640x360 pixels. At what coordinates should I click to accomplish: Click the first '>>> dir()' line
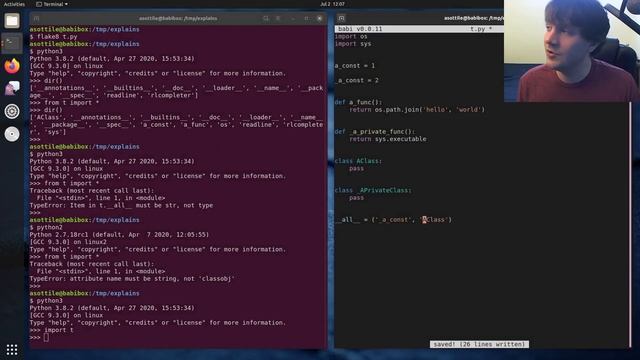pos(46,80)
